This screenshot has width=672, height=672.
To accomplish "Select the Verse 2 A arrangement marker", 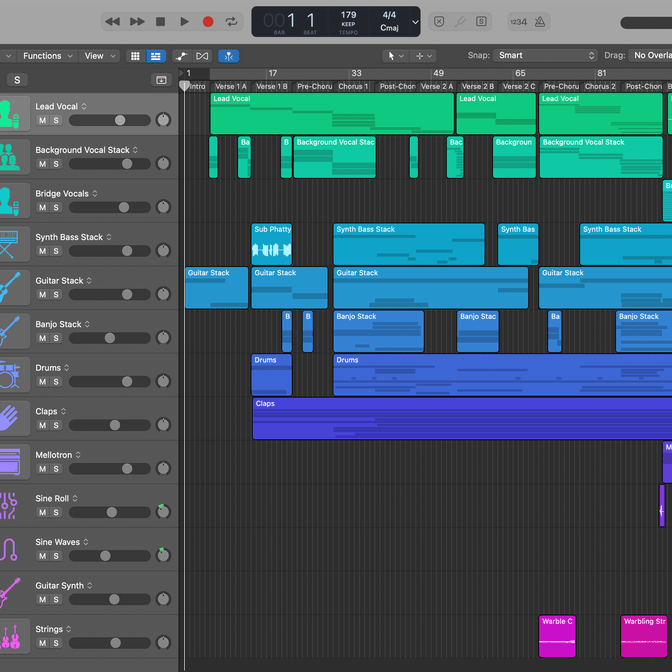I will point(436,87).
